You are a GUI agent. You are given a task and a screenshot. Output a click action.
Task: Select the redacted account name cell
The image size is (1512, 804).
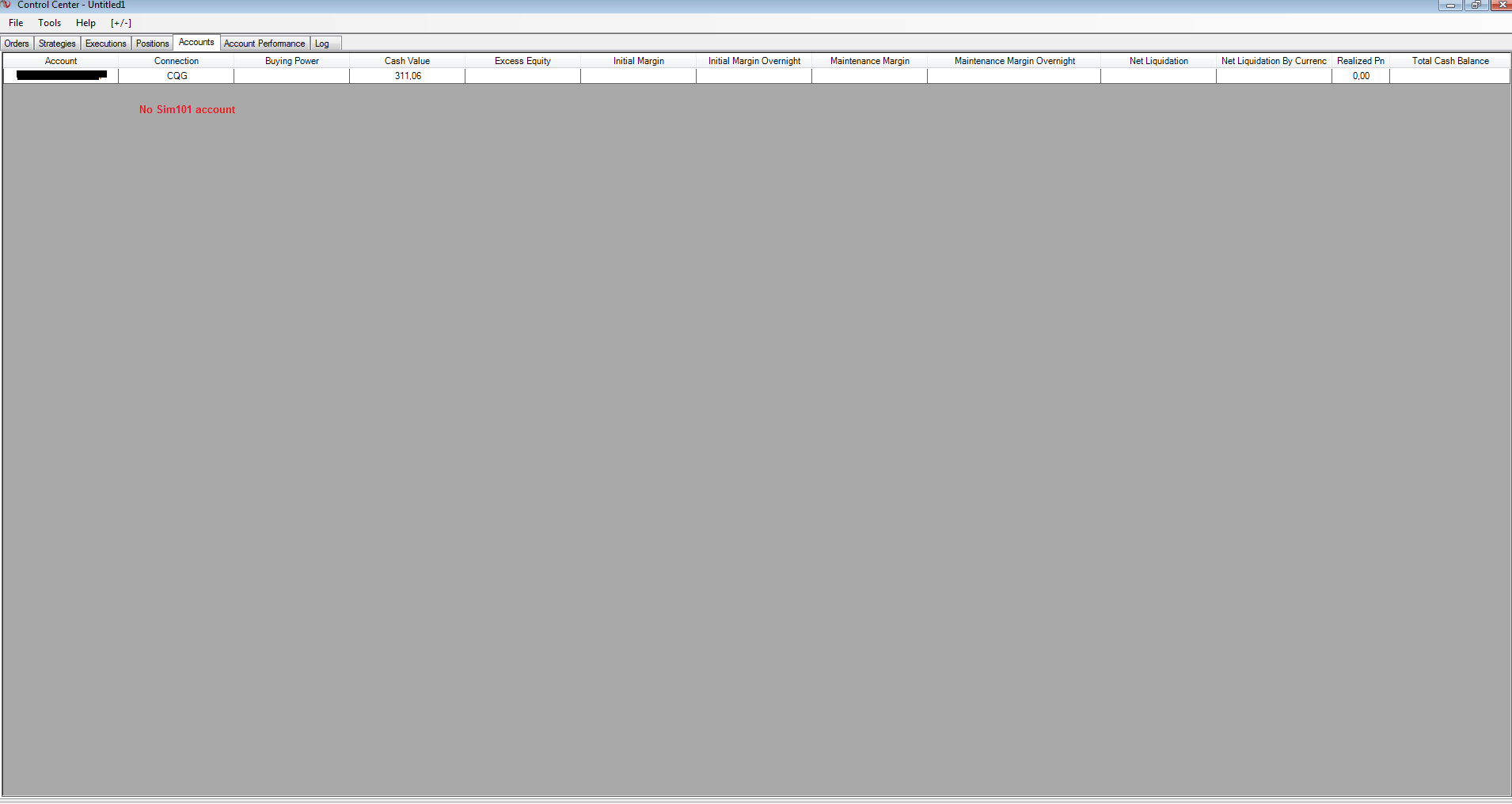(x=61, y=76)
